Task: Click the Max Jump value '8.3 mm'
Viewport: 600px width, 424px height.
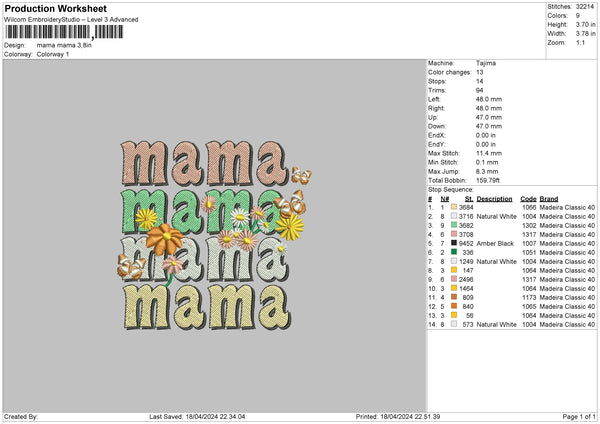Action: click(x=487, y=171)
